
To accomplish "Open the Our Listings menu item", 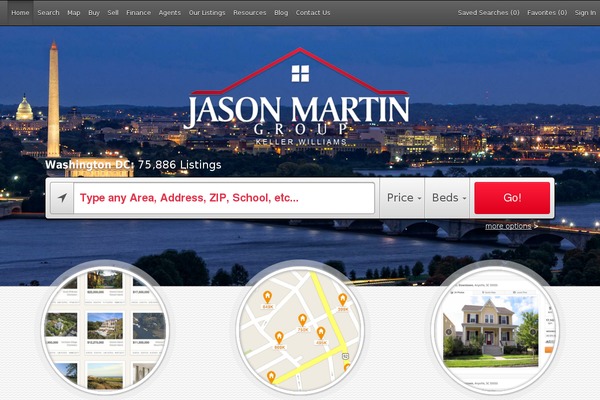I will [207, 13].
